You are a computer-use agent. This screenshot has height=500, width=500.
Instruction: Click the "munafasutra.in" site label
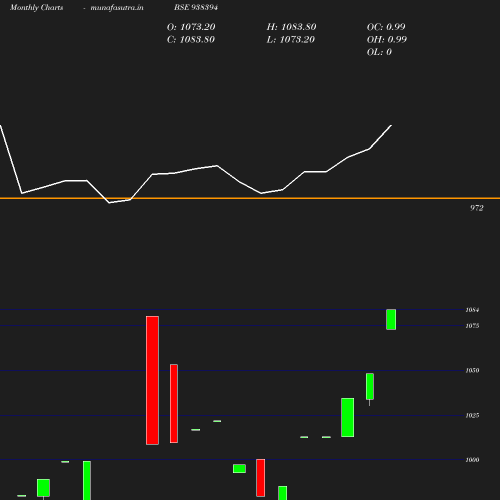coord(117,7)
